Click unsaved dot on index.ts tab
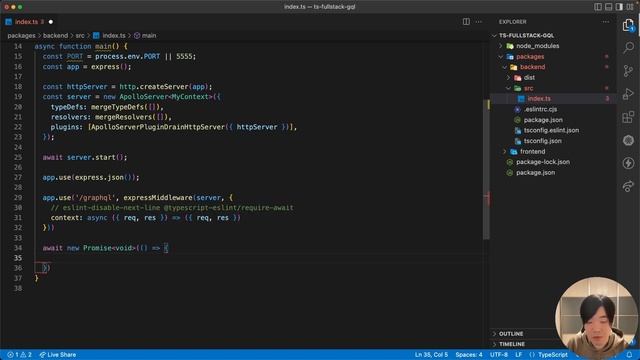 click(51, 22)
